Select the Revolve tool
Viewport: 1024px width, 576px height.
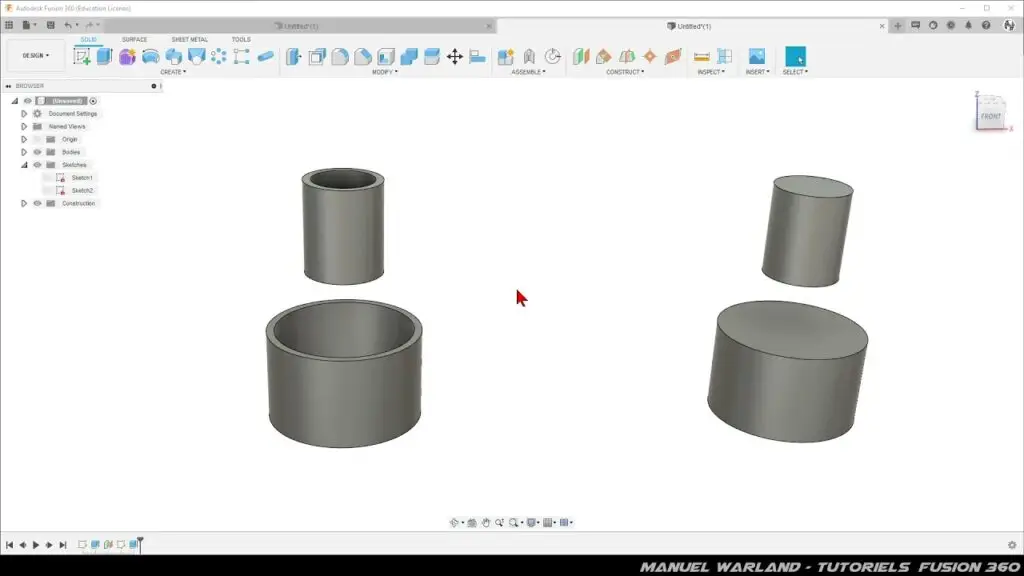click(x=150, y=56)
